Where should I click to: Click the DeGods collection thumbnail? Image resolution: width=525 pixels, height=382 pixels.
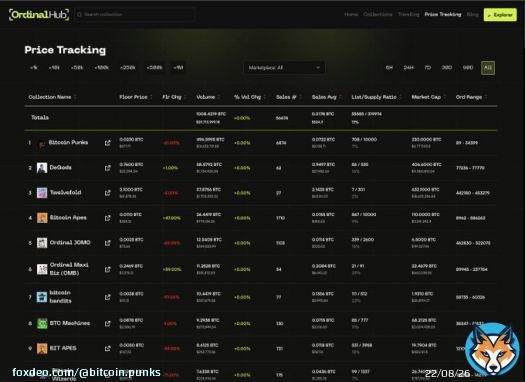(42, 168)
